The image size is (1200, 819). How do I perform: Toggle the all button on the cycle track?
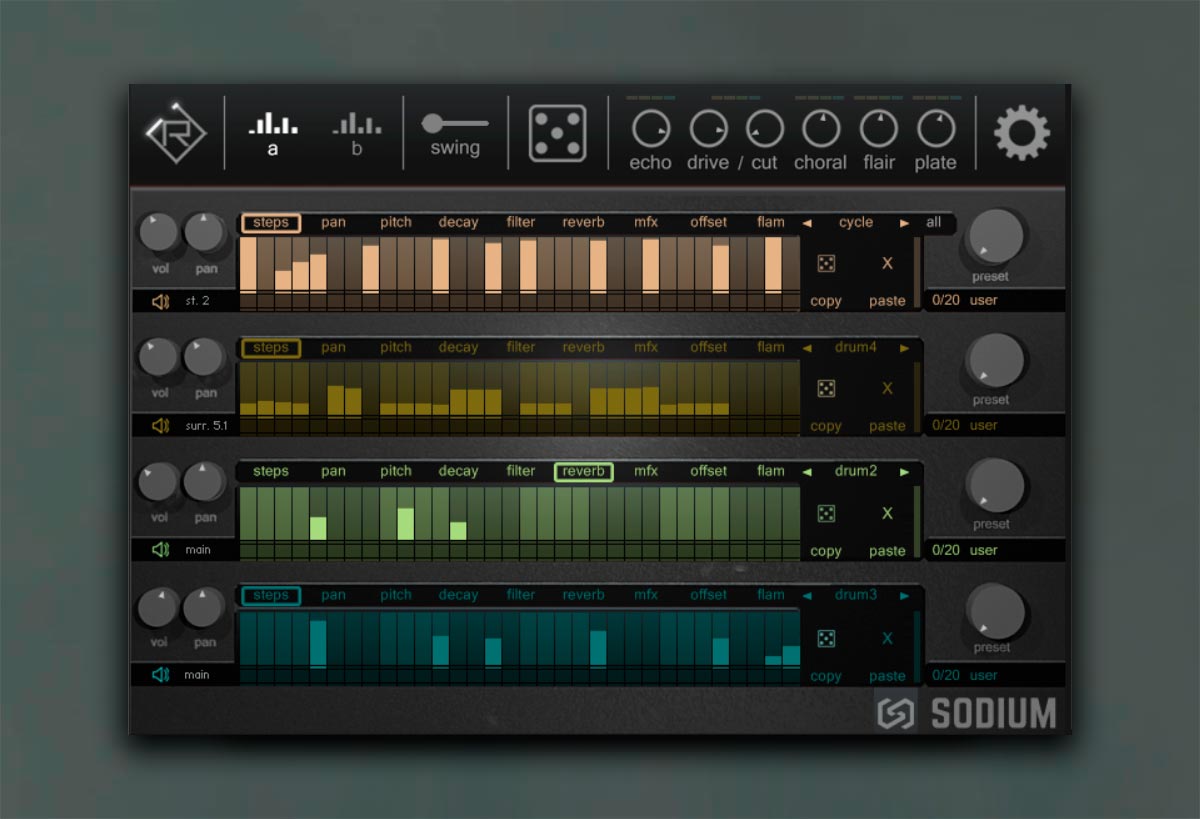coord(933,222)
